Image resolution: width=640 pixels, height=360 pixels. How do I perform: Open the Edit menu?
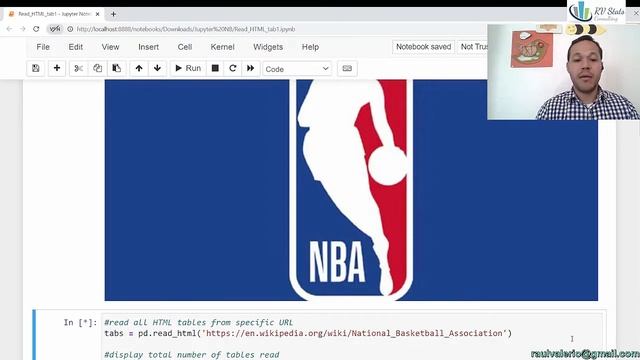76,47
